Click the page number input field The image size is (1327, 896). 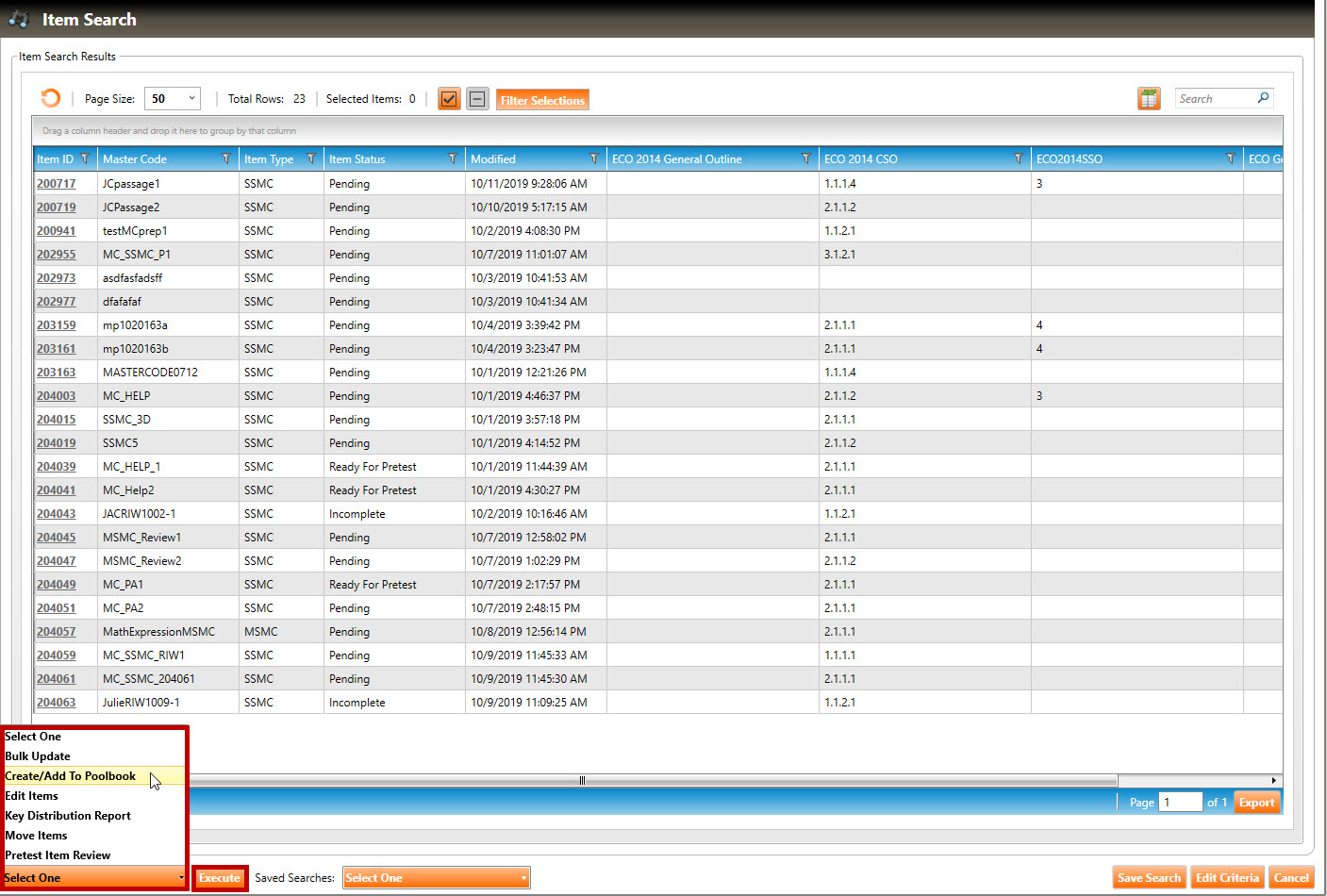pos(1179,803)
